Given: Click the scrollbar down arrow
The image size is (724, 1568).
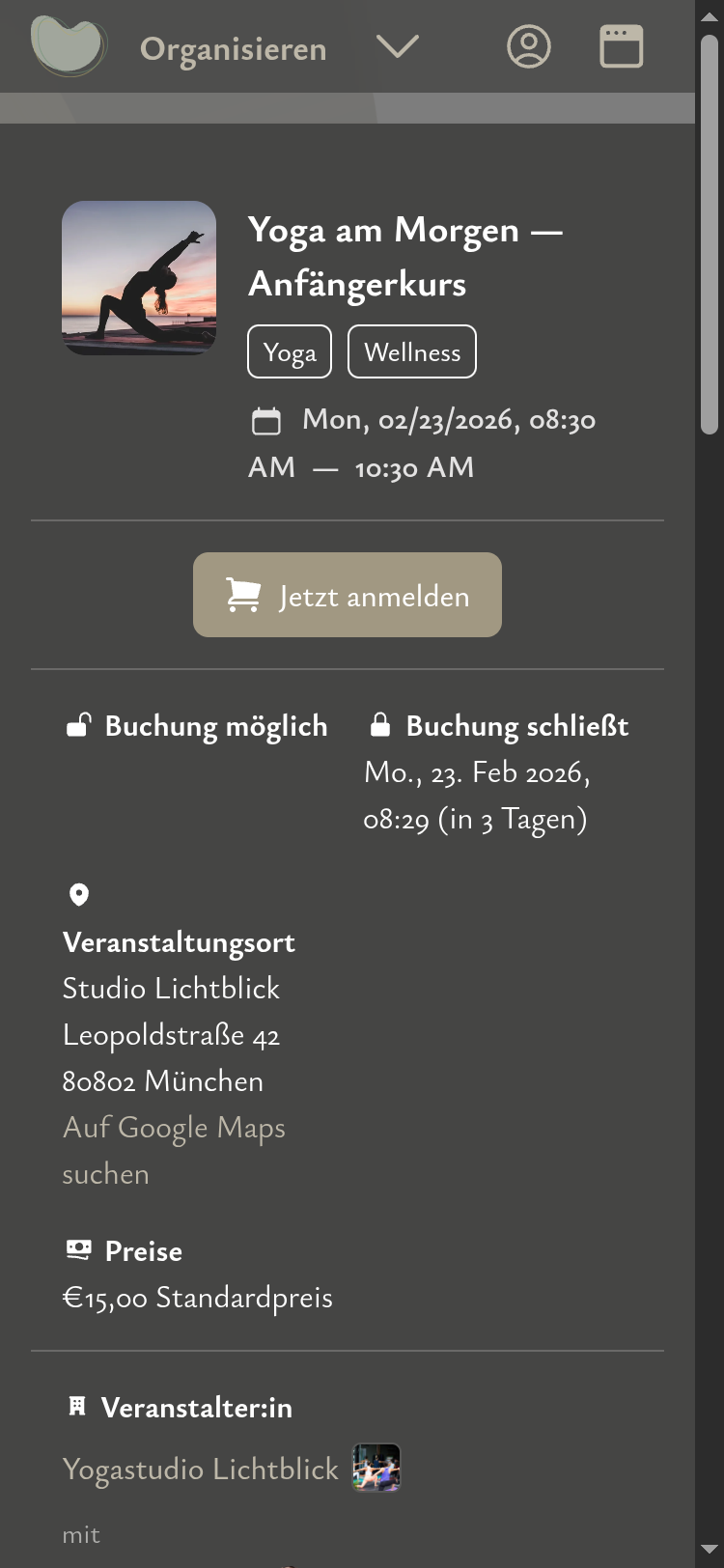Looking at the screenshot, I should pyautogui.click(x=710, y=1552).
